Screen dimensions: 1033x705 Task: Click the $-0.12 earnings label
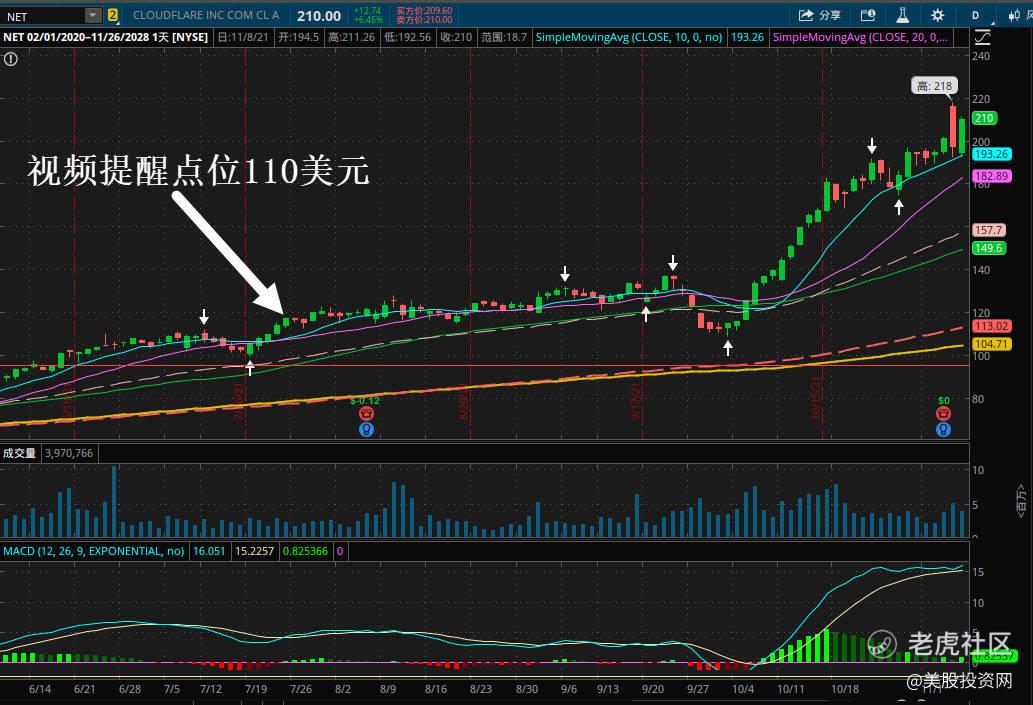pos(365,401)
